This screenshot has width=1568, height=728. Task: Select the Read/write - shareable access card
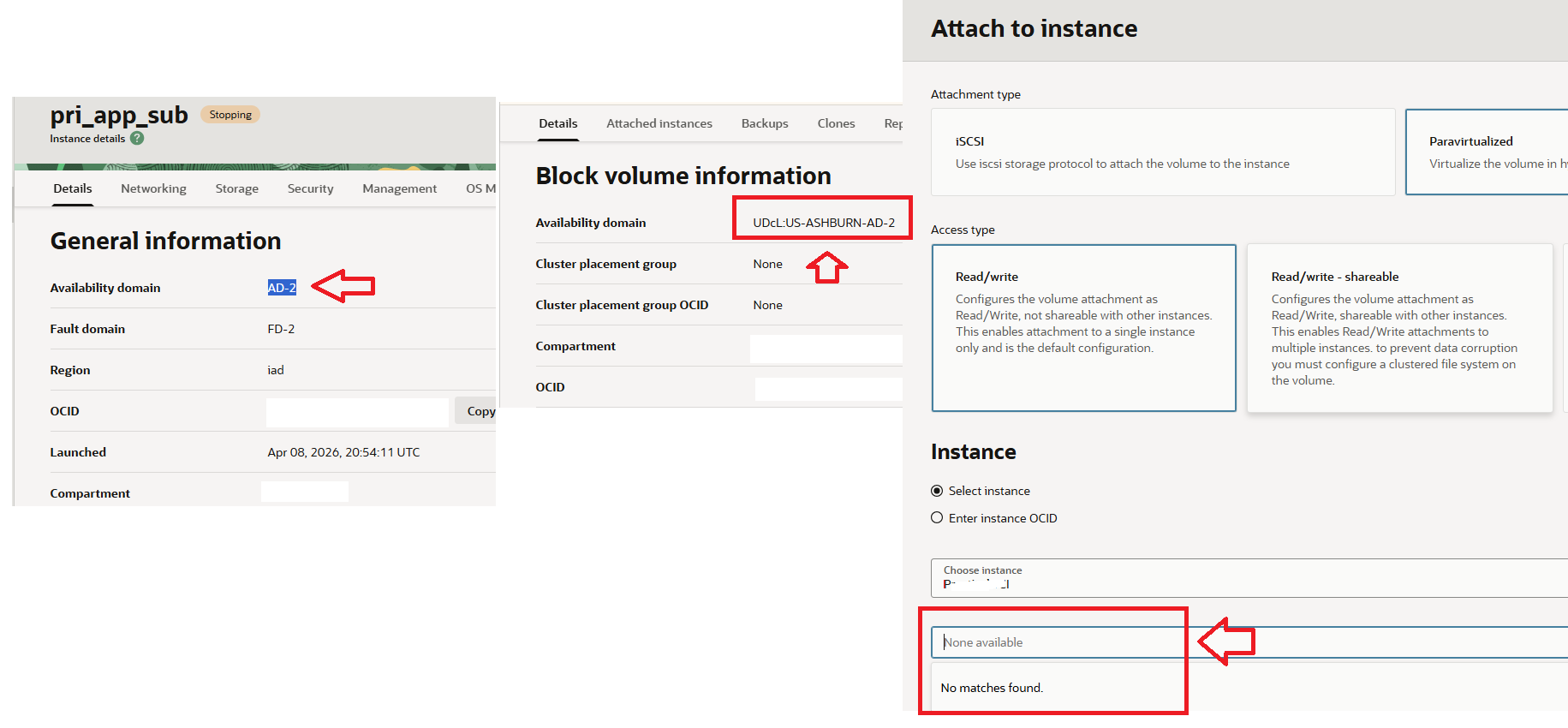(1398, 327)
